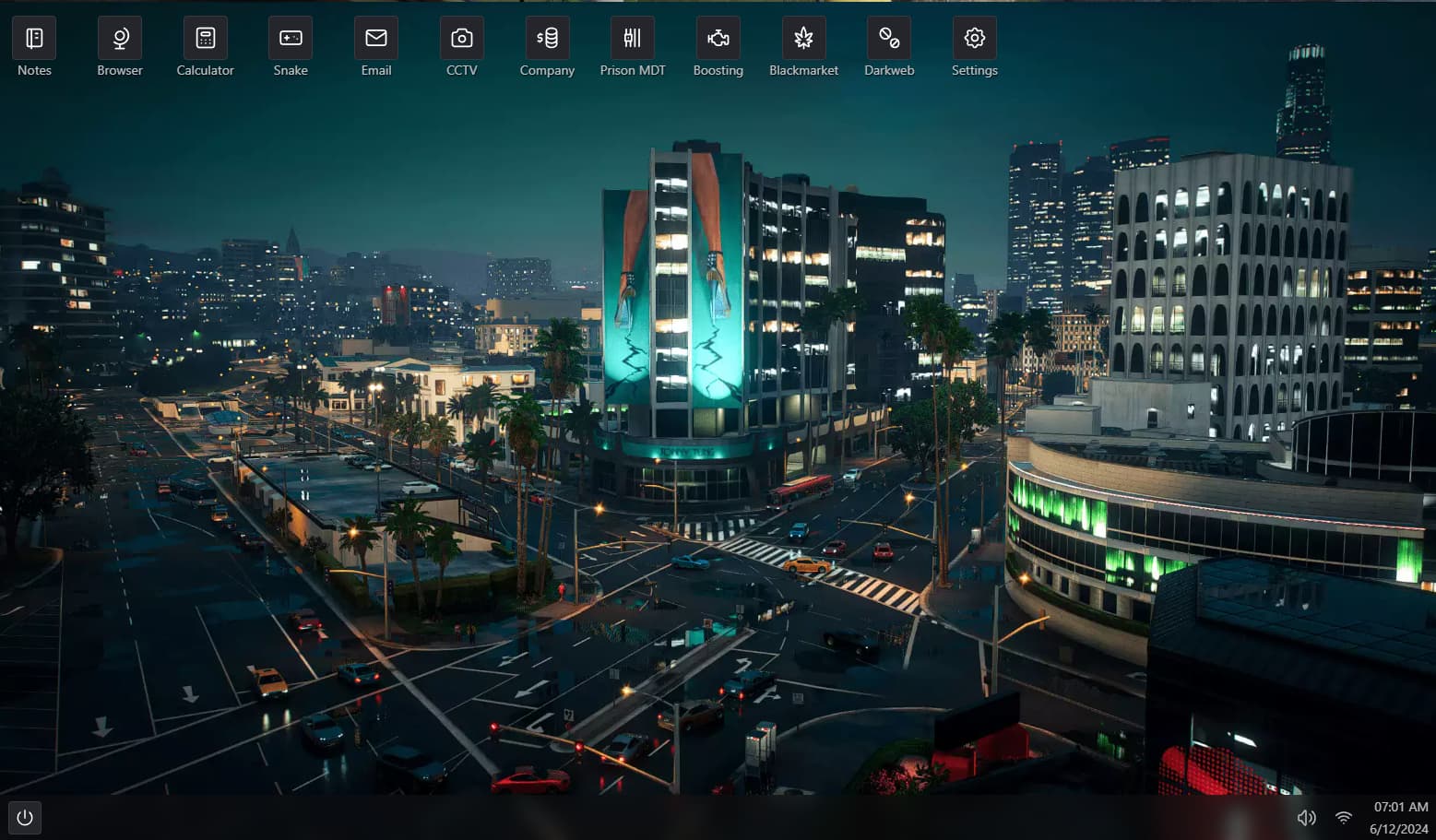Screen dimensions: 1436x840
Task: Open the Notes app icon
Action: click(34, 38)
